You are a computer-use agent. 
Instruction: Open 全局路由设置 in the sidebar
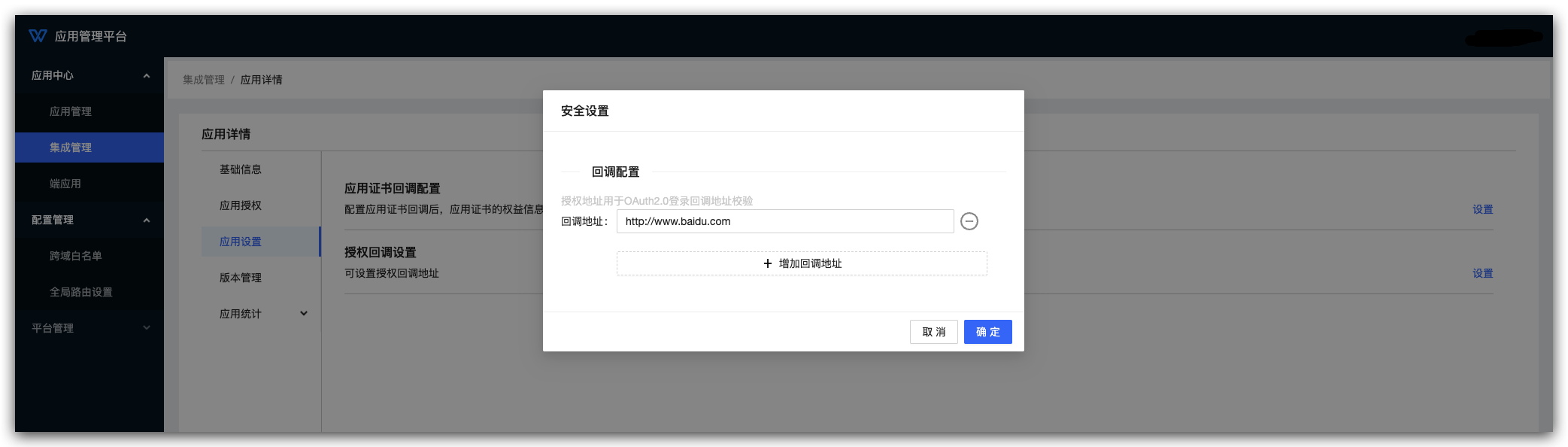tap(81, 292)
